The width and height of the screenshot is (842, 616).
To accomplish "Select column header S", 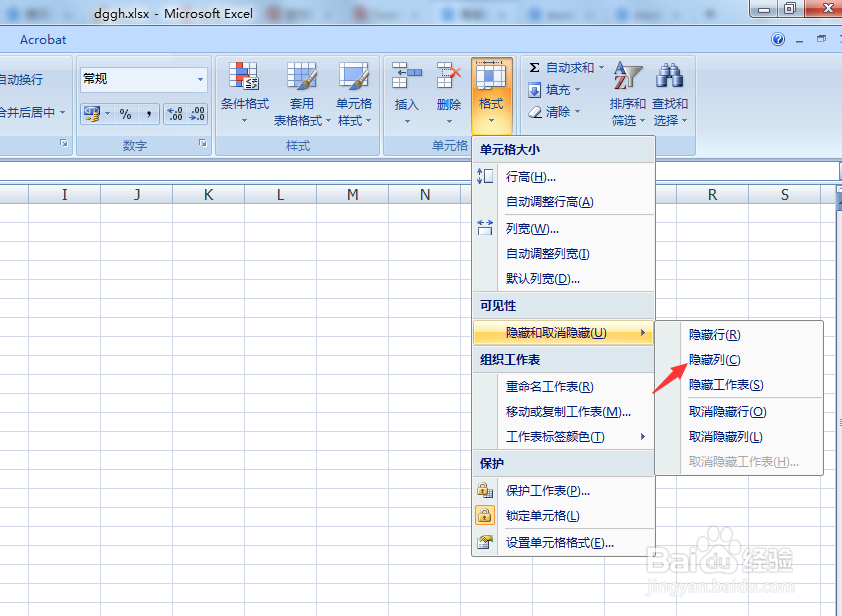I will 785,194.
